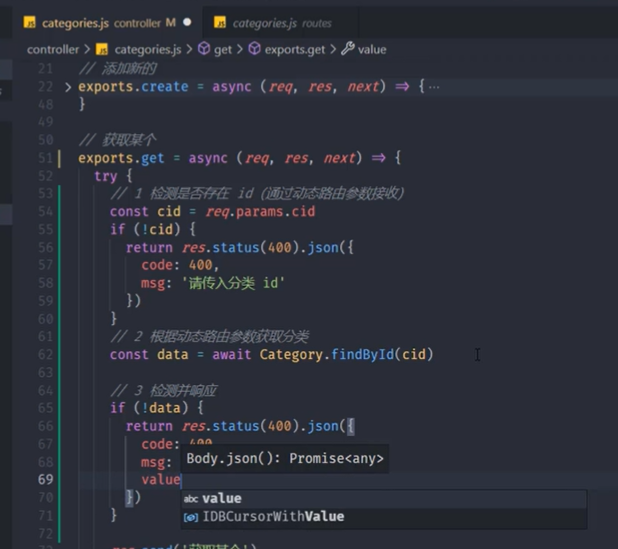618x549 pixels.
Task: Click the JS icon on categories.js controller tab
Action: pos(30,22)
